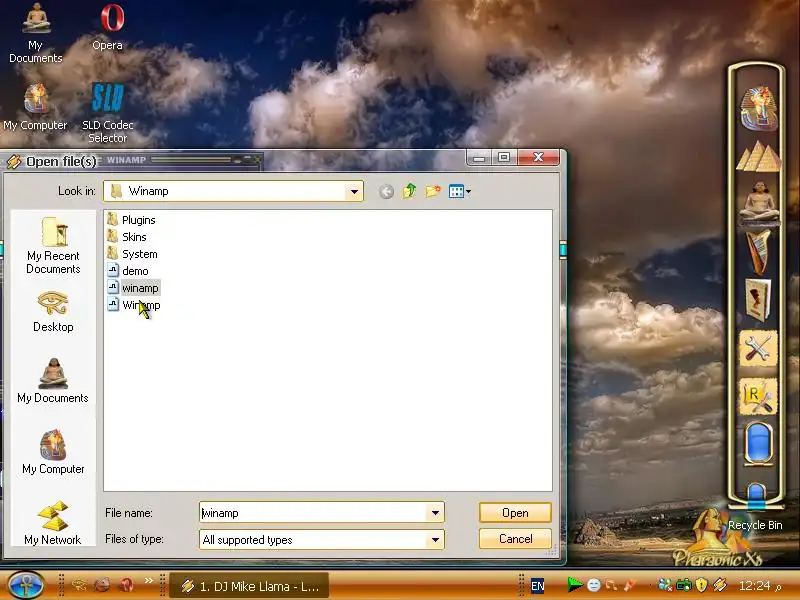The width and height of the screenshot is (800, 600).
Task: Select My Recent Documents in places bar
Action: [x=53, y=245]
